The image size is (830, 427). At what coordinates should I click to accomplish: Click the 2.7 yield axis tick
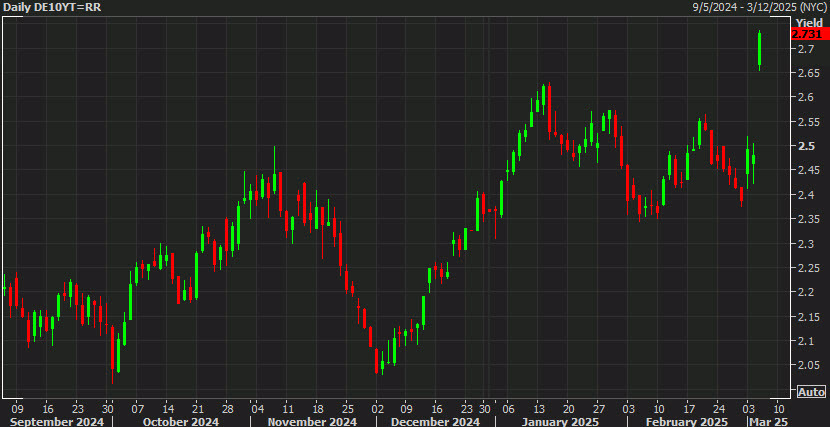click(x=805, y=49)
